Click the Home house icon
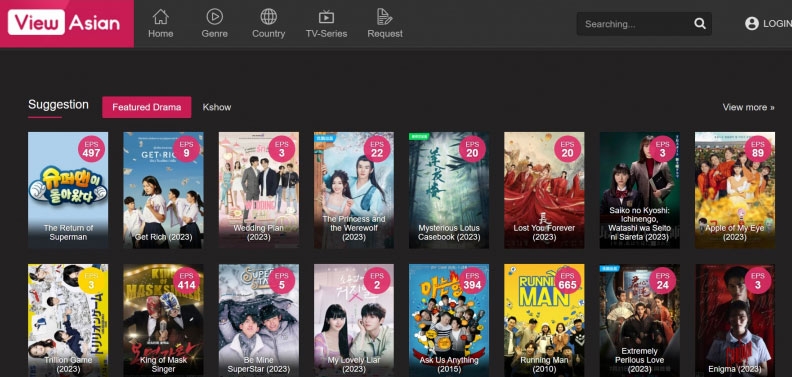792x377 pixels. (x=161, y=17)
